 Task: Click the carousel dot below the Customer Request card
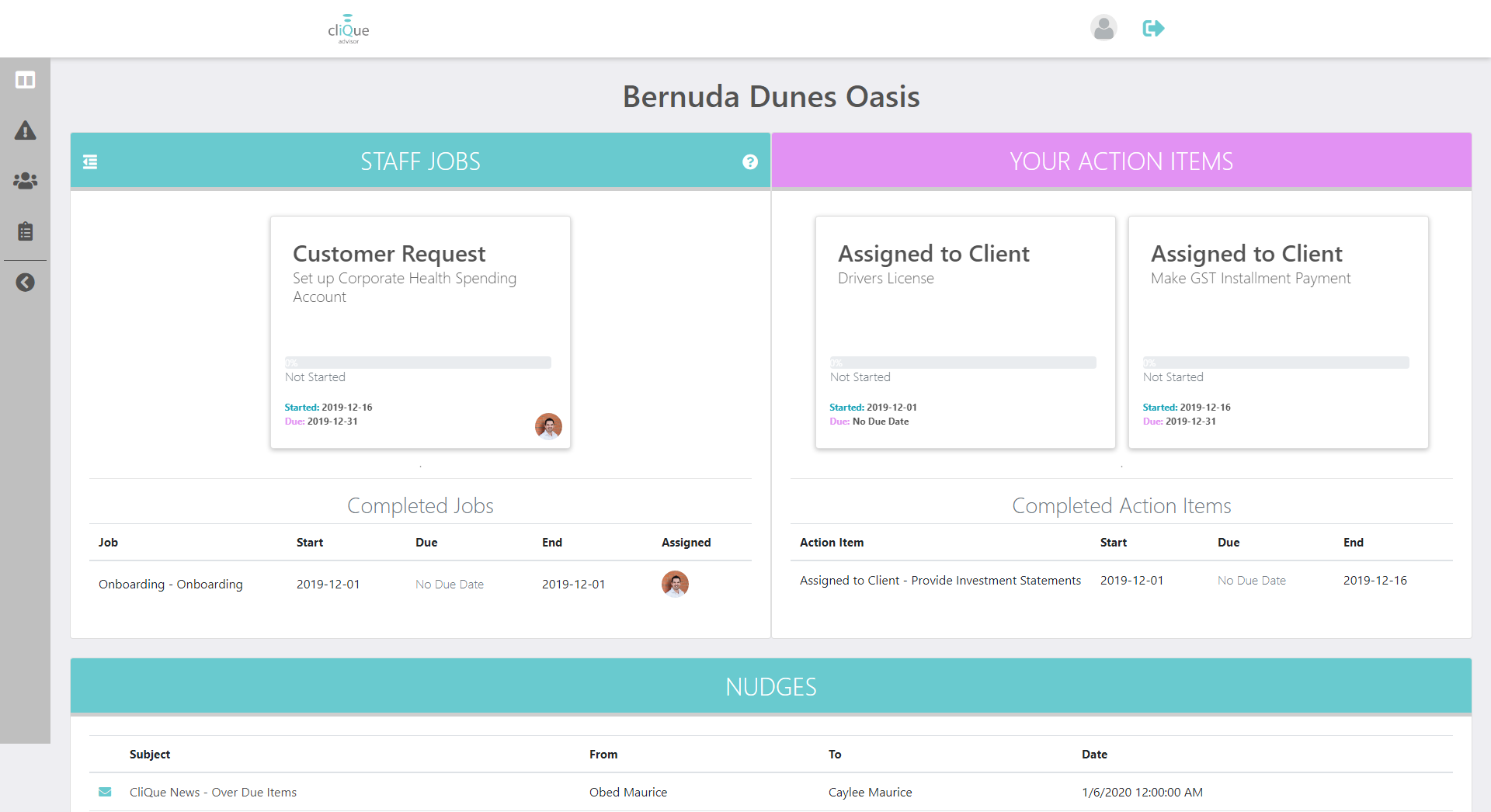click(420, 467)
